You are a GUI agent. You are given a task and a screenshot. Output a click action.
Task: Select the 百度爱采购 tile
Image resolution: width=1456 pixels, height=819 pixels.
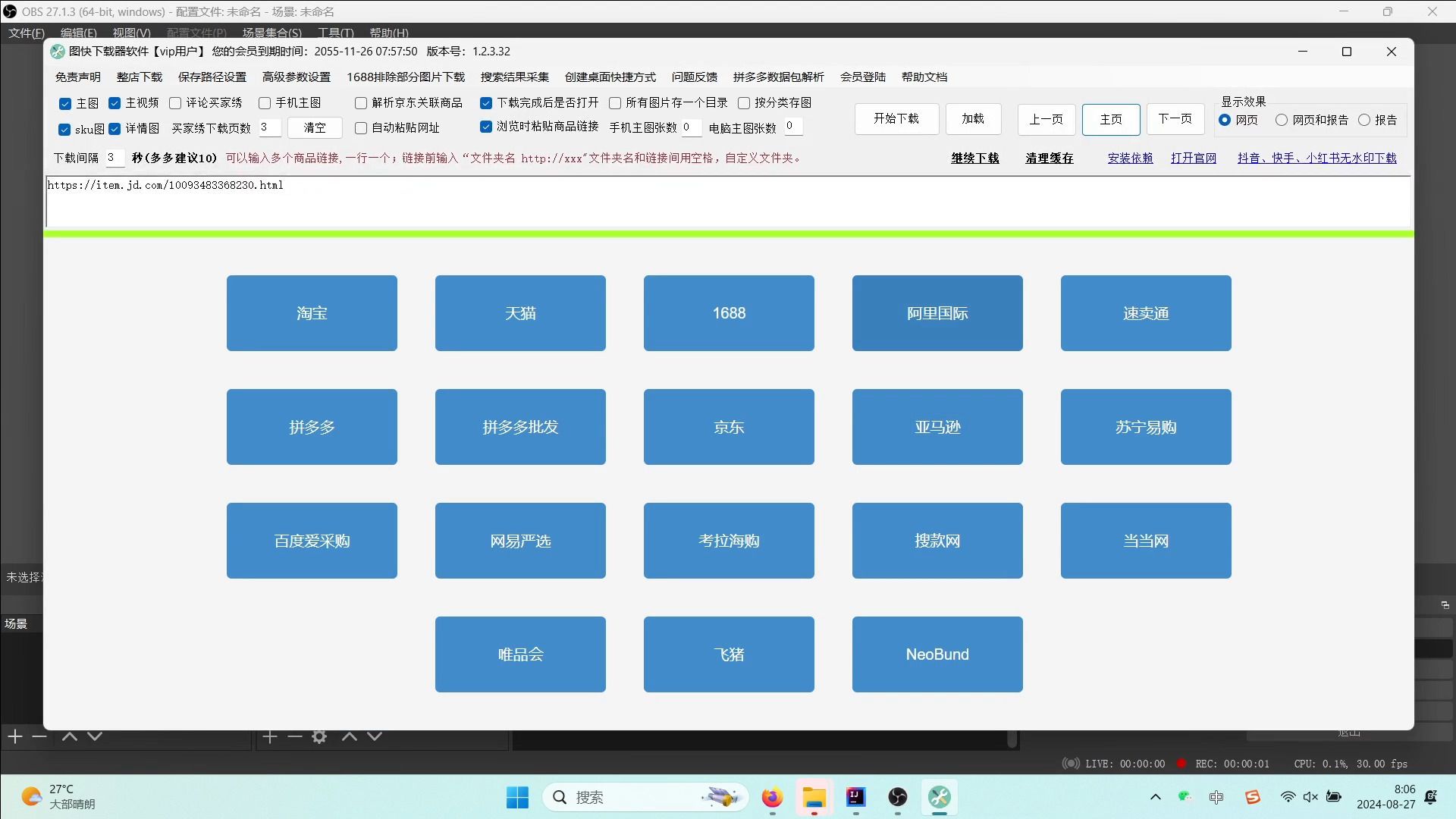[312, 541]
